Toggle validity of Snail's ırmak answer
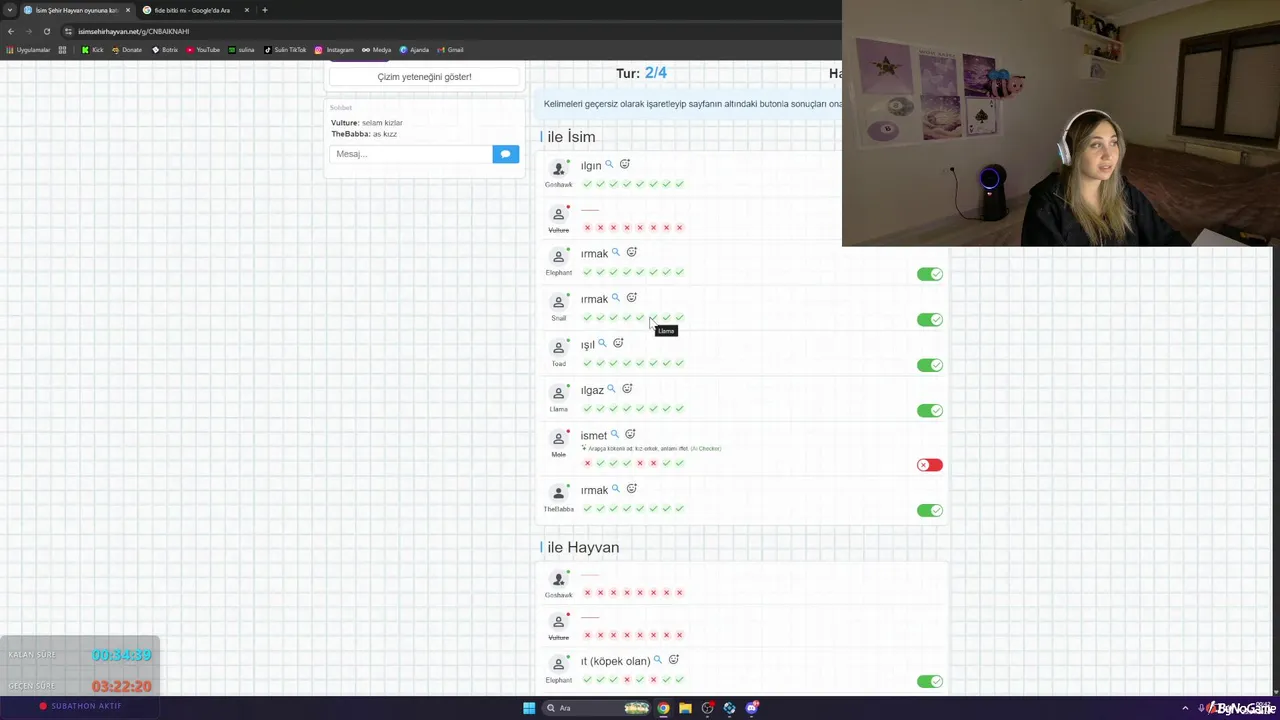 click(930, 320)
